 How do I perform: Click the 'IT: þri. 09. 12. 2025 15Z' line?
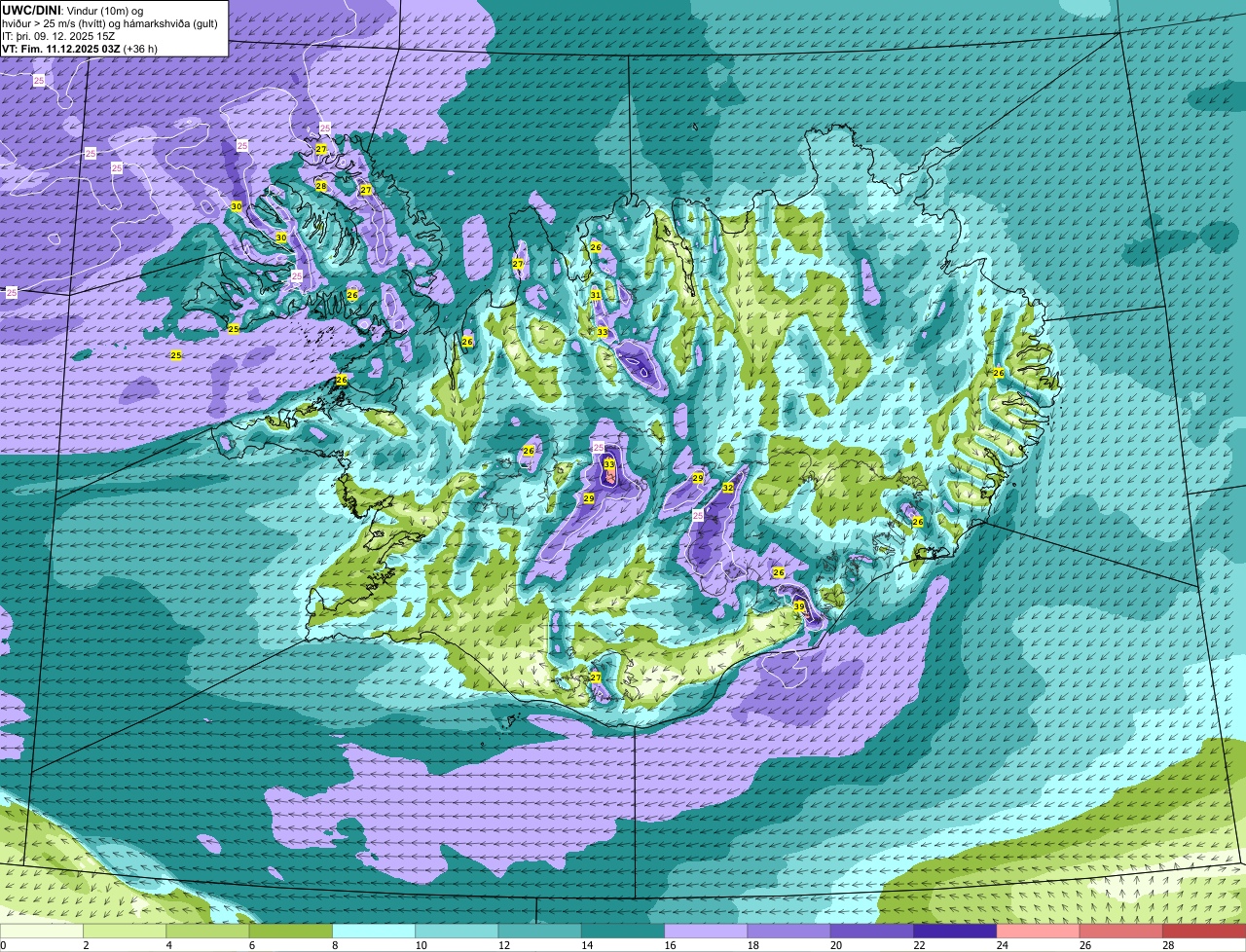56,36
